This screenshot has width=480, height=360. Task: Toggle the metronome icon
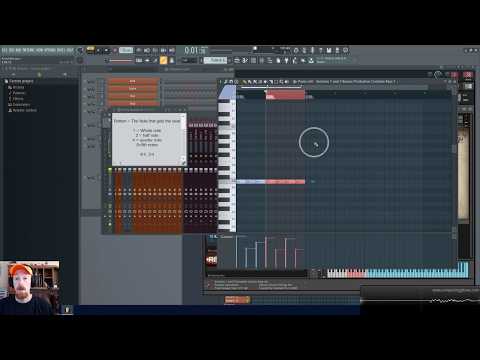[139, 50]
